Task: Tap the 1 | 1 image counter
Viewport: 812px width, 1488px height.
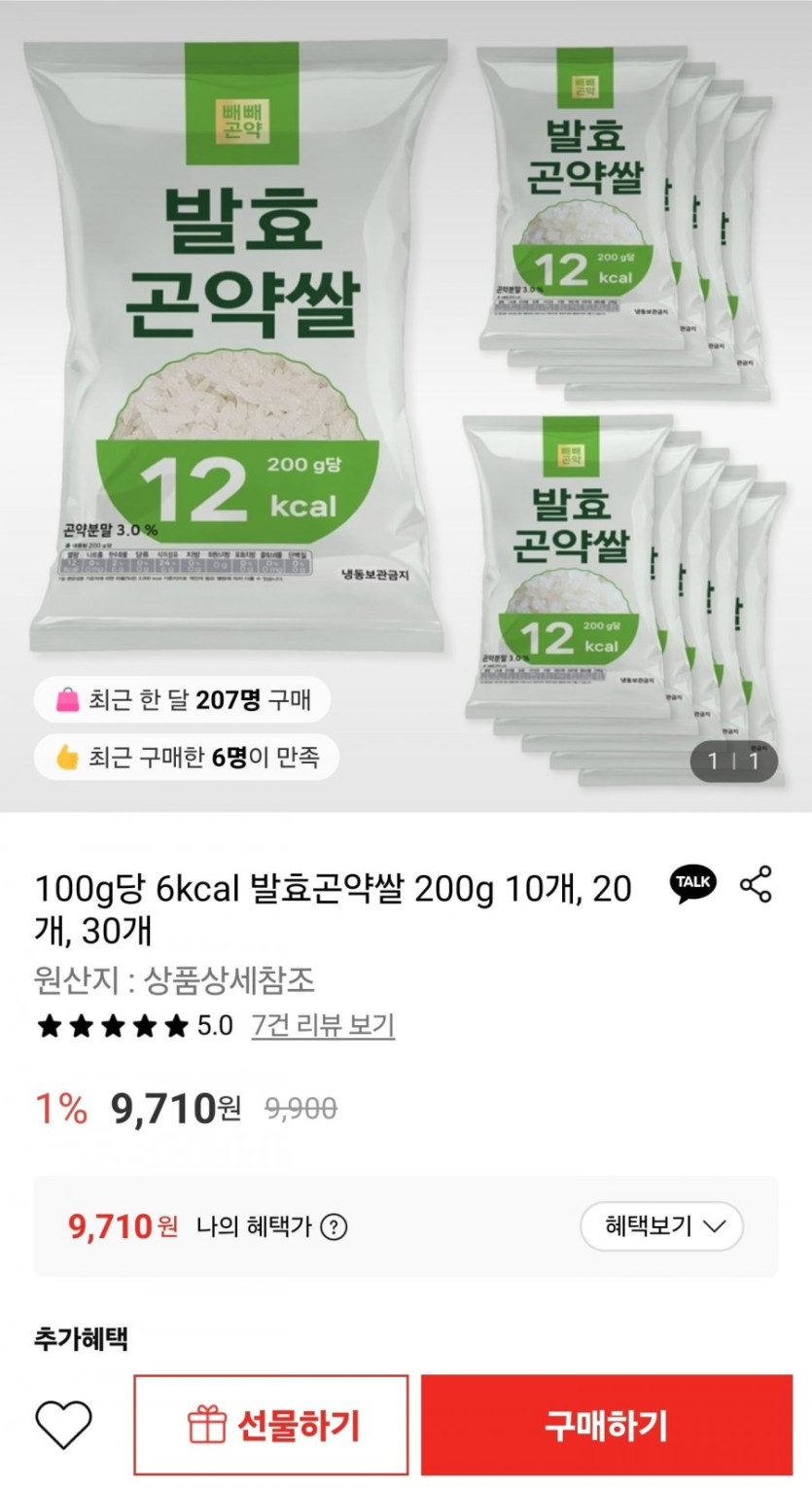Action: point(733,761)
